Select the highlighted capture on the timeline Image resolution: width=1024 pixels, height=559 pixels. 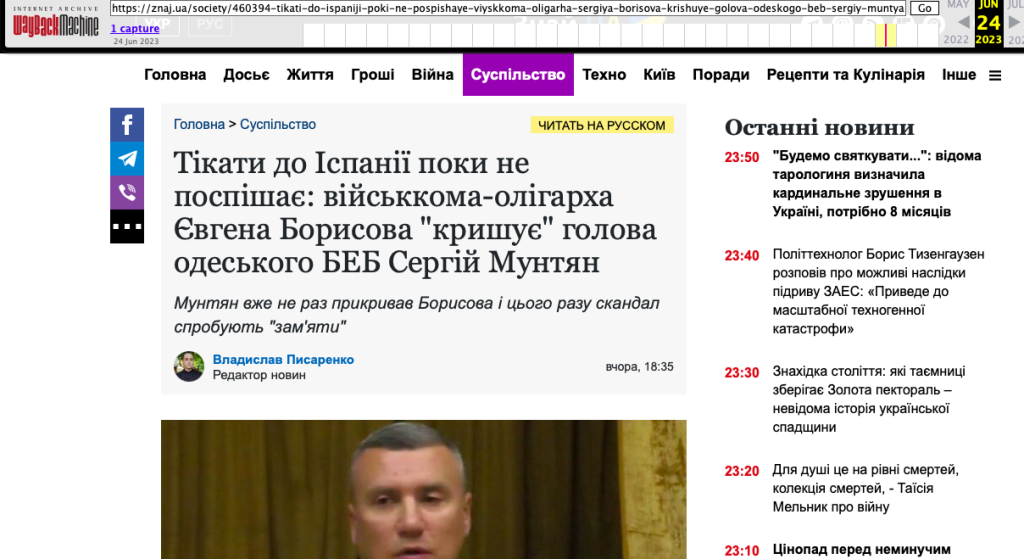click(x=886, y=35)
